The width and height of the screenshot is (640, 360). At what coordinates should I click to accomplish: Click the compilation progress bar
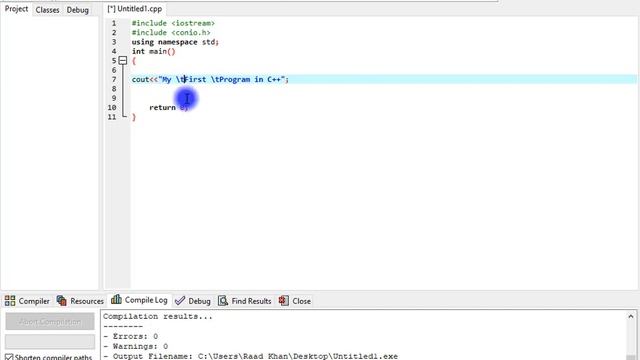pos(50,341)
